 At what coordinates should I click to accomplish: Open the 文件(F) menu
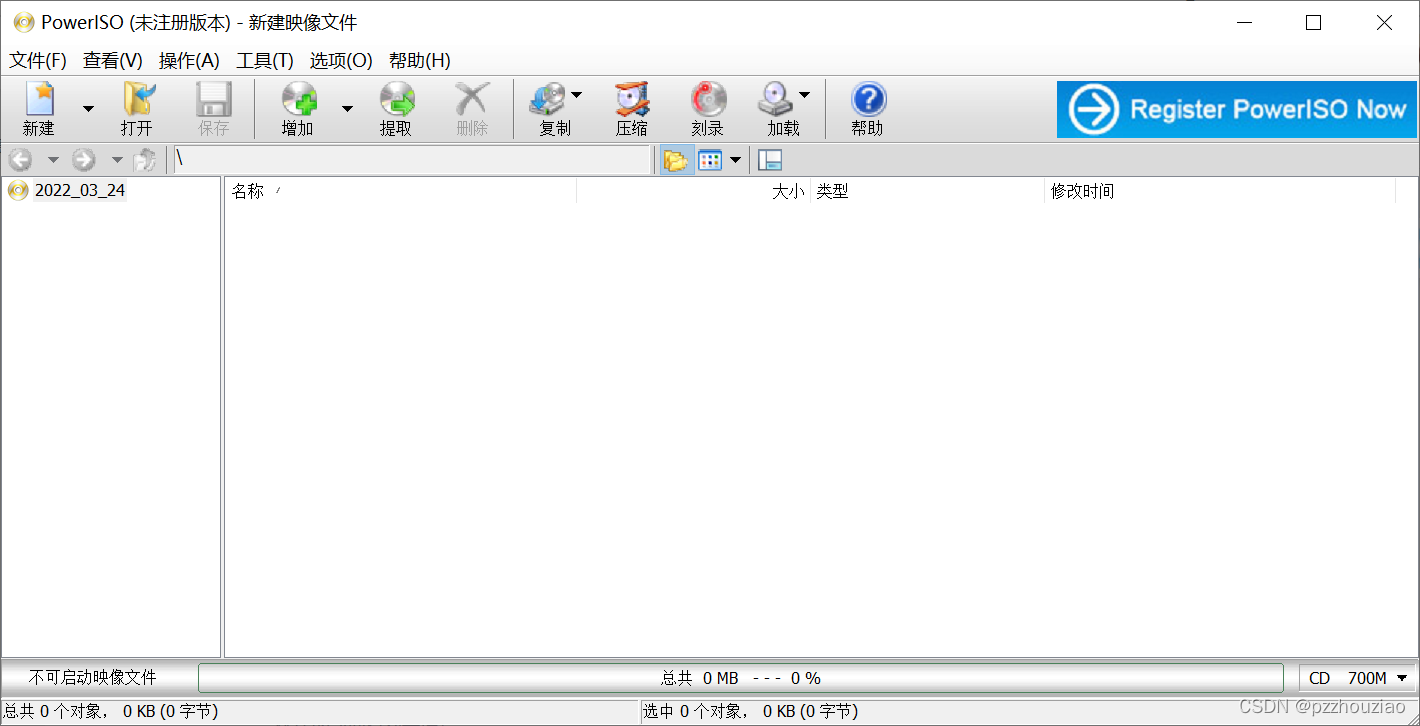coord(38,61)
